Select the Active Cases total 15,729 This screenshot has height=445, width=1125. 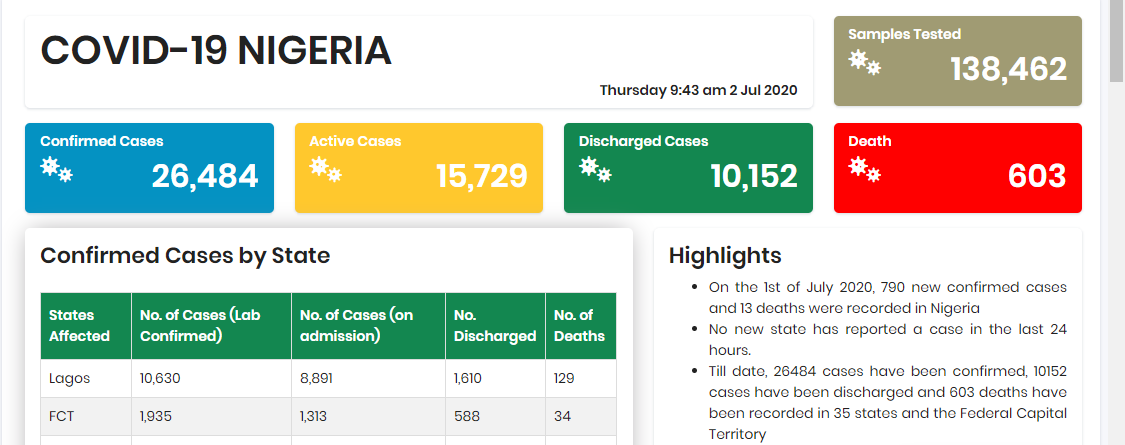tap(481, 177)
